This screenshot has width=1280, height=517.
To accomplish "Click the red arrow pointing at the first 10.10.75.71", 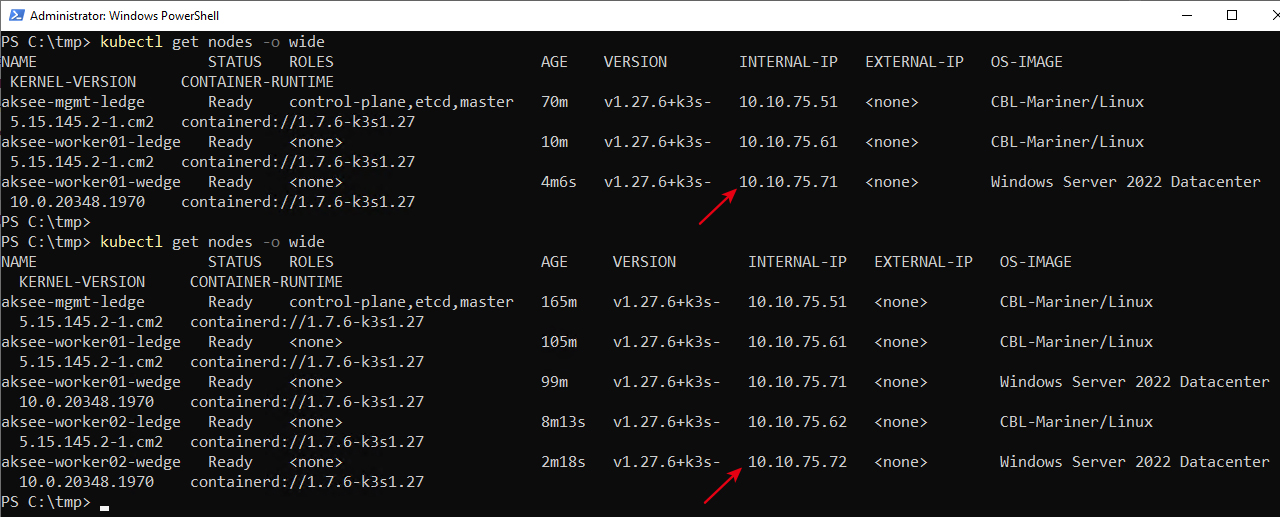I will pyautogui.click(x=716, y=206).
